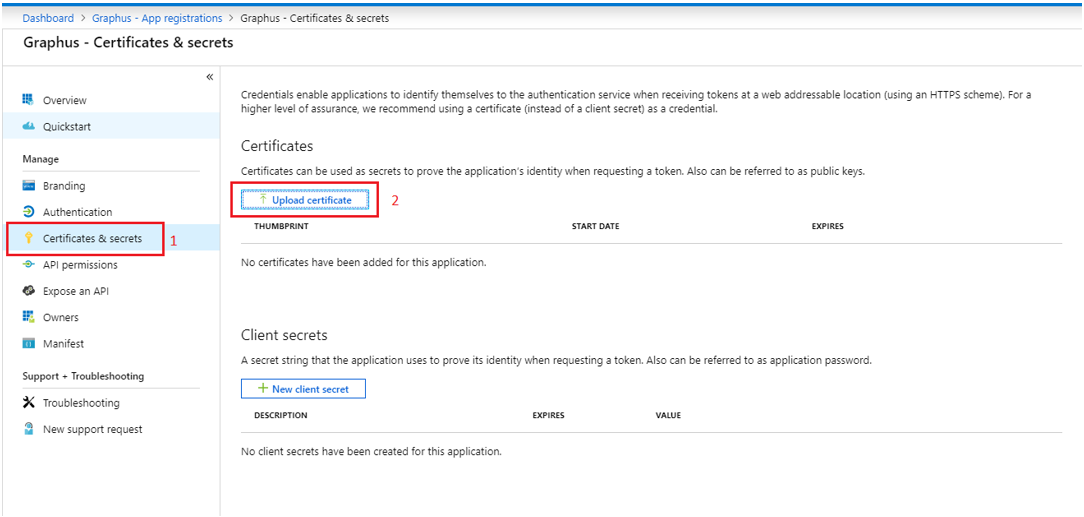Viewport: 1084px width, 517px height.
Task: Click the Graphus - Certificates & secrets breadcrumb
Action: click(x=315, y=19)
